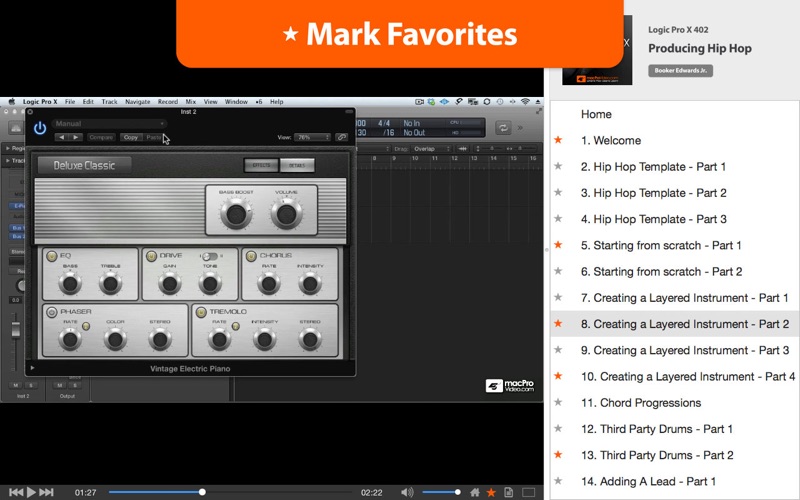Open lesson 11. Chord Progressions
800x500 pixels.
(x=641, y=403)
